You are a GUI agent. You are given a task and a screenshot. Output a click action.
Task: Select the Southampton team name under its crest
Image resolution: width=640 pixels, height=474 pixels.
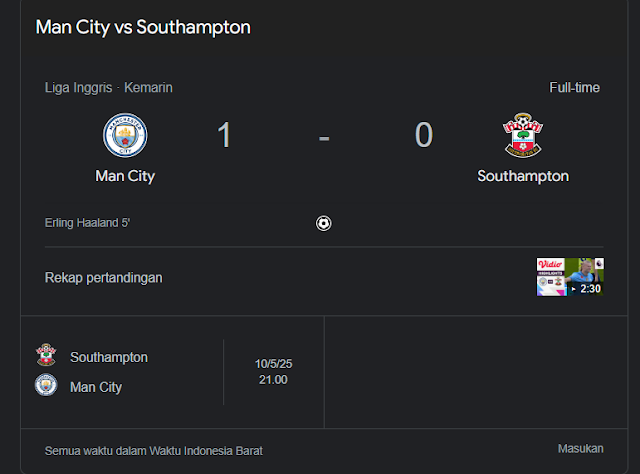523,176
